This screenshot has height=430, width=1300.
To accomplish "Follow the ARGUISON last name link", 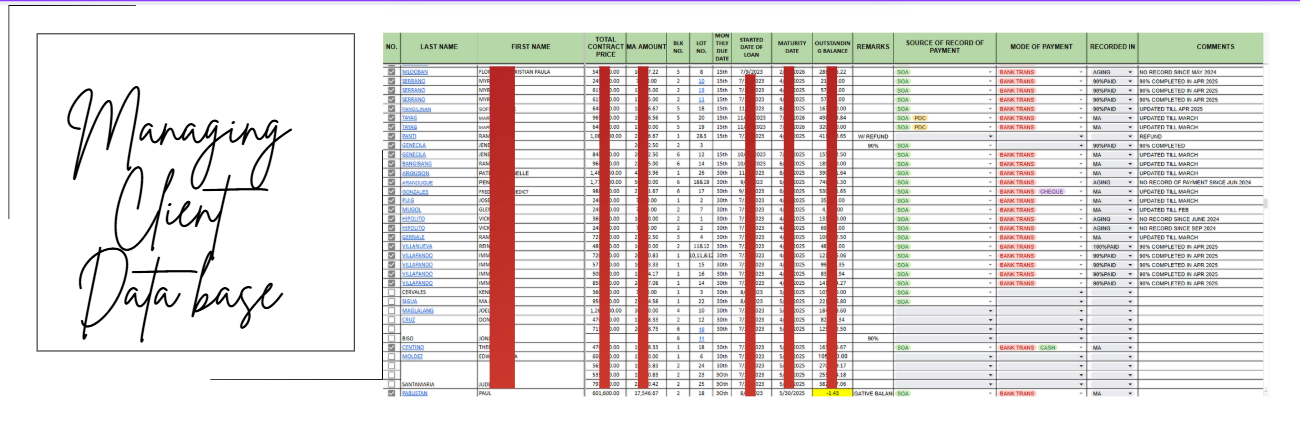I will tap(417, 173).
